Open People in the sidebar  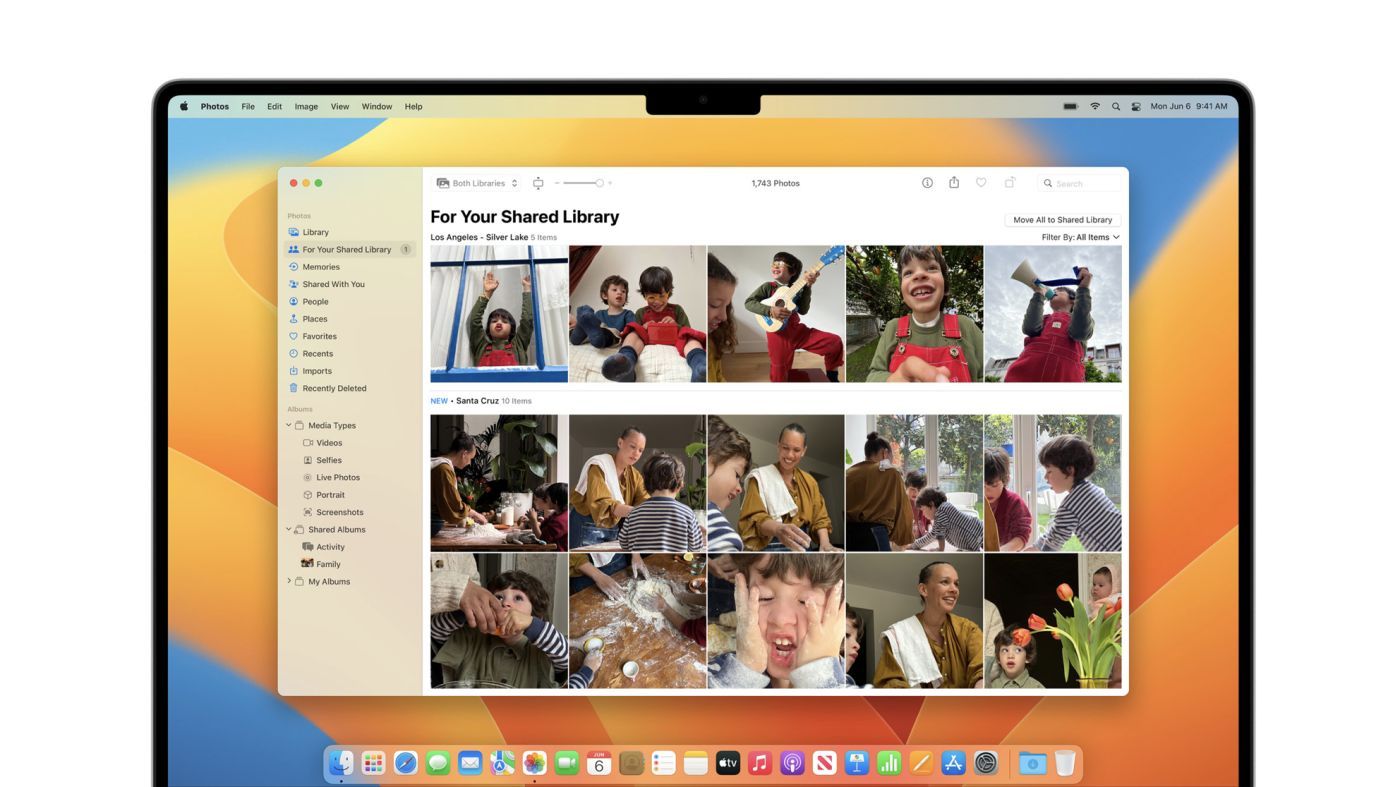tap(350, 301)
